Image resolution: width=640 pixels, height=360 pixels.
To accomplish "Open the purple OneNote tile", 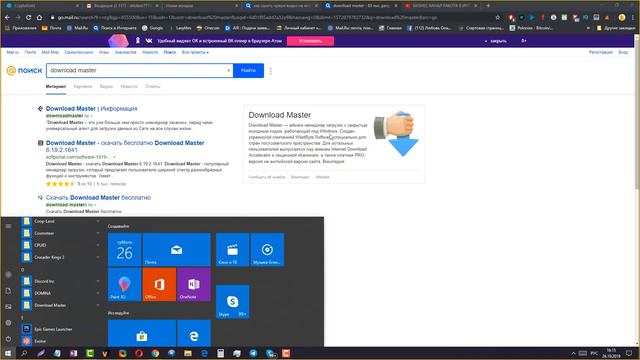I will pyautogui.click(x=194, y=284).
